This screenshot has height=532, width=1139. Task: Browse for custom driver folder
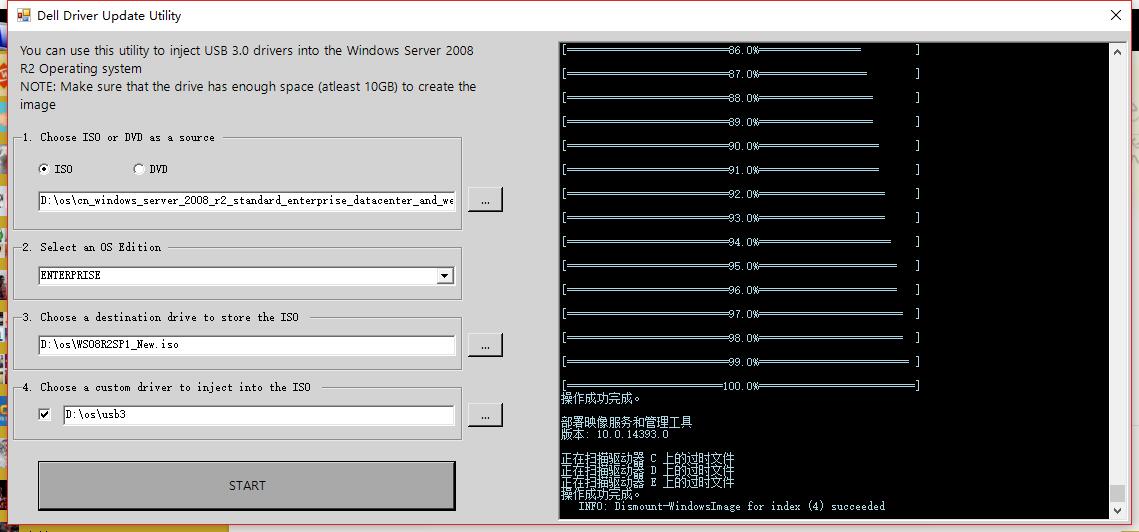point(485,414)
